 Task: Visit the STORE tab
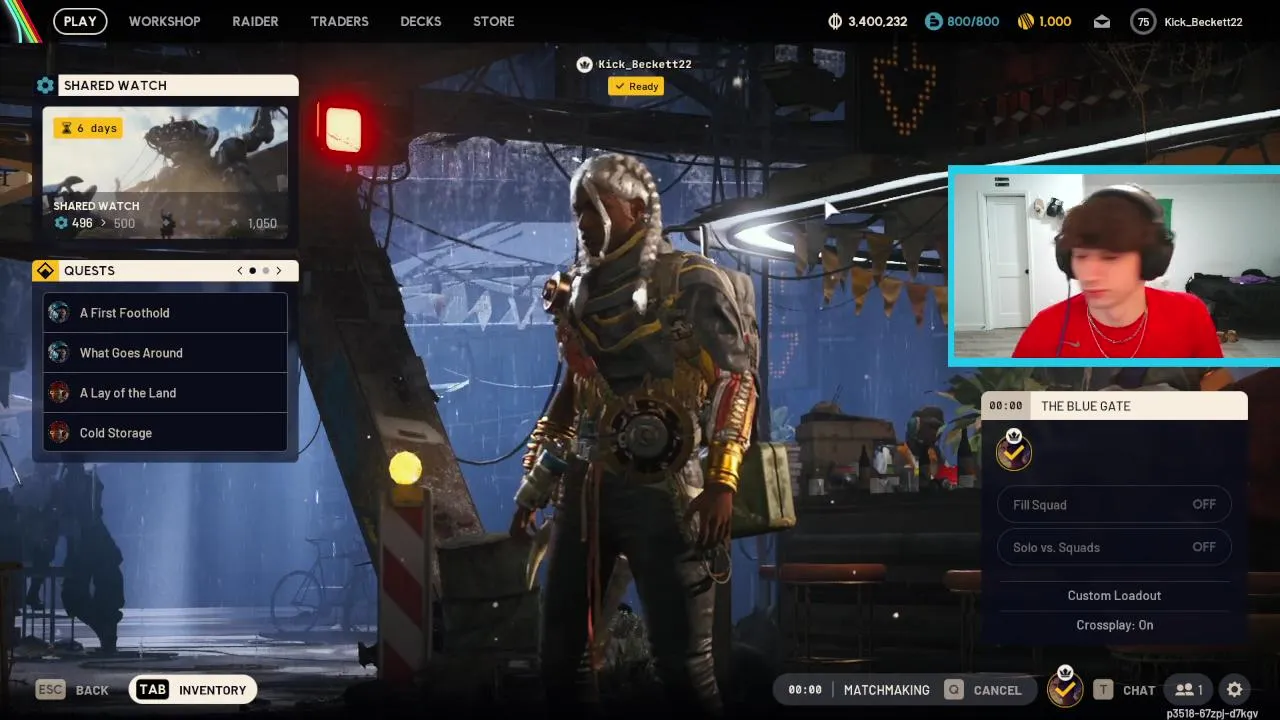point(494,21)
